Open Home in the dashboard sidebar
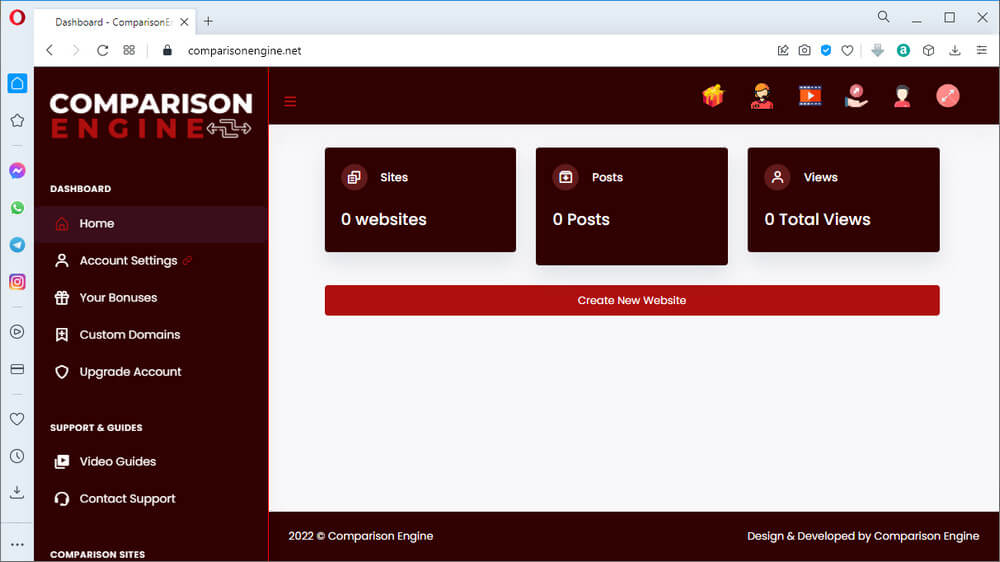Viewport: 1000px width, 562px height. click(151, 224)
